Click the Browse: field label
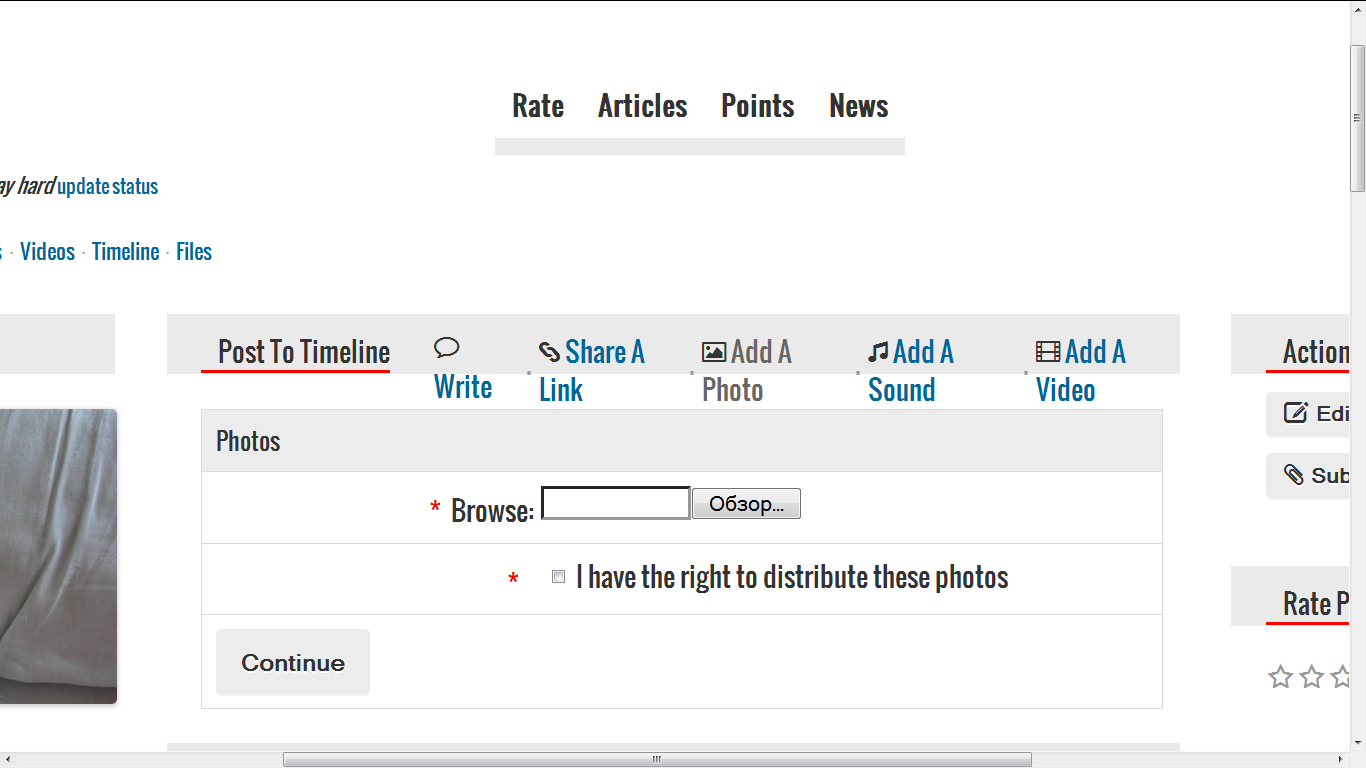Viewport: 1366px width, 768px height. click(492, 511)
